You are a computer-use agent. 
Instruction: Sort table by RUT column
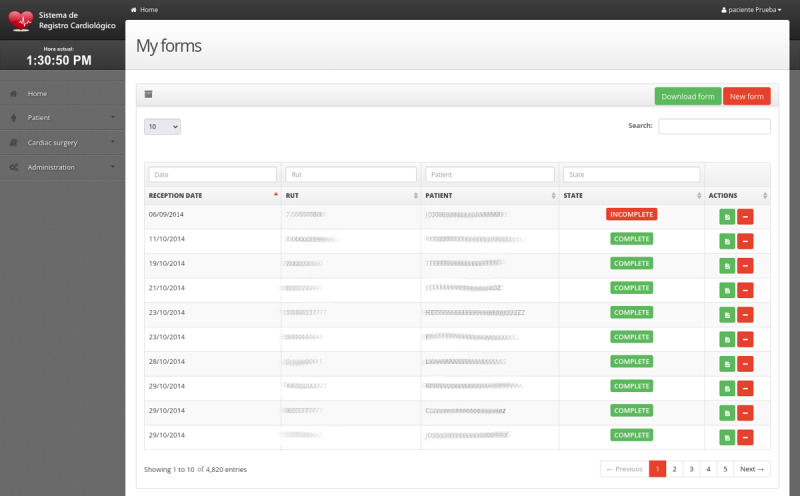(351, 195)
